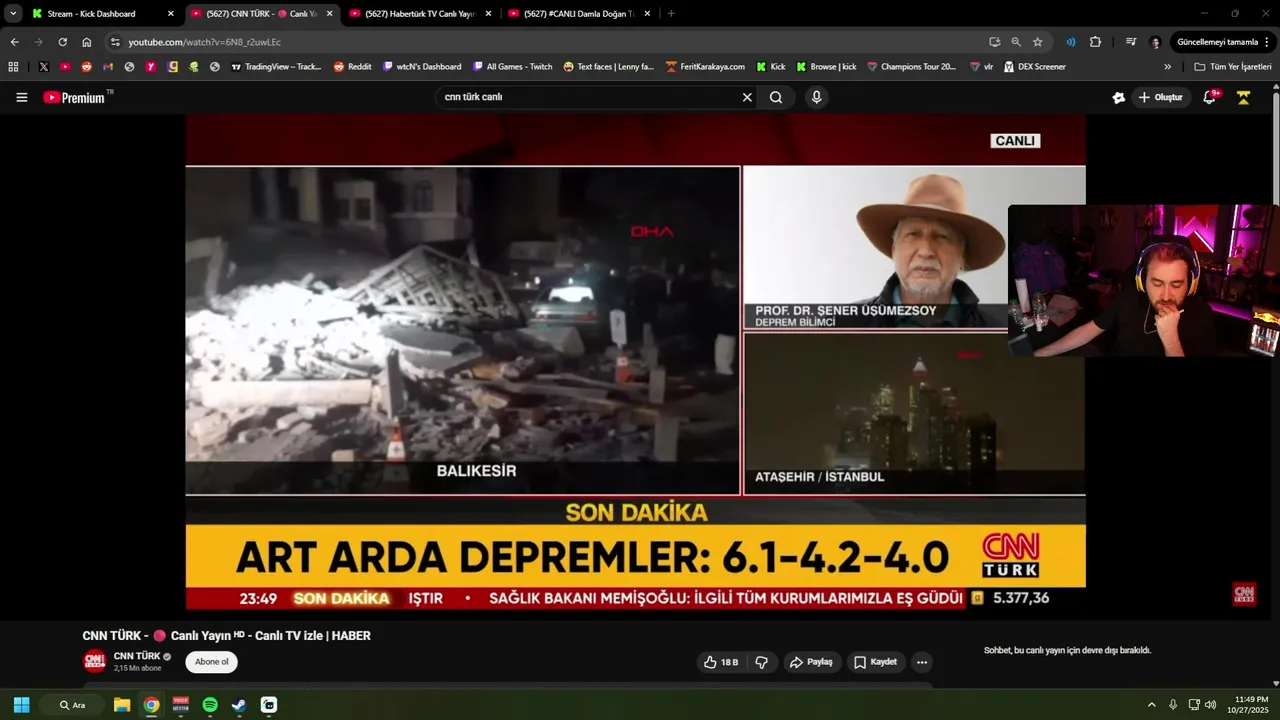Viewport: 1280px width, 720px height.
Task: Click the YouTube search magnifier button
Action: tap(776, 97)
